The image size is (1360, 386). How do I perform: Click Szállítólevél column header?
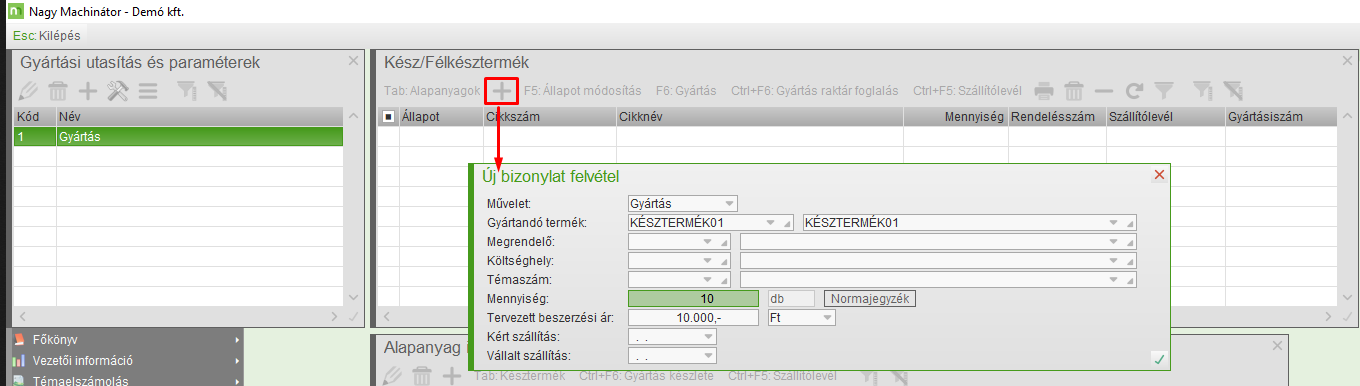tap(1166, 117)
